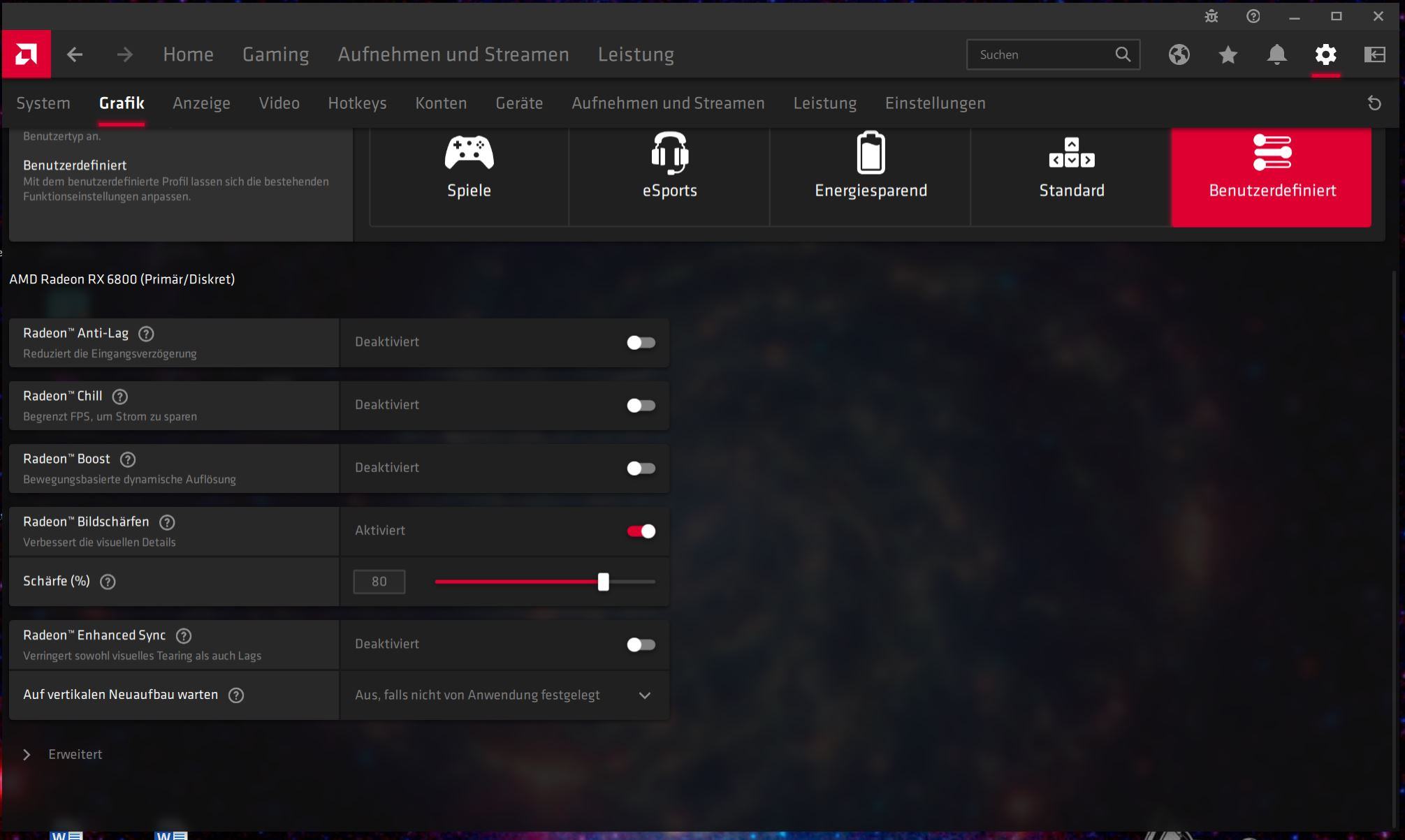
Task: Enable Radeon Anti-Lag toggle
Action: point(641,342)
